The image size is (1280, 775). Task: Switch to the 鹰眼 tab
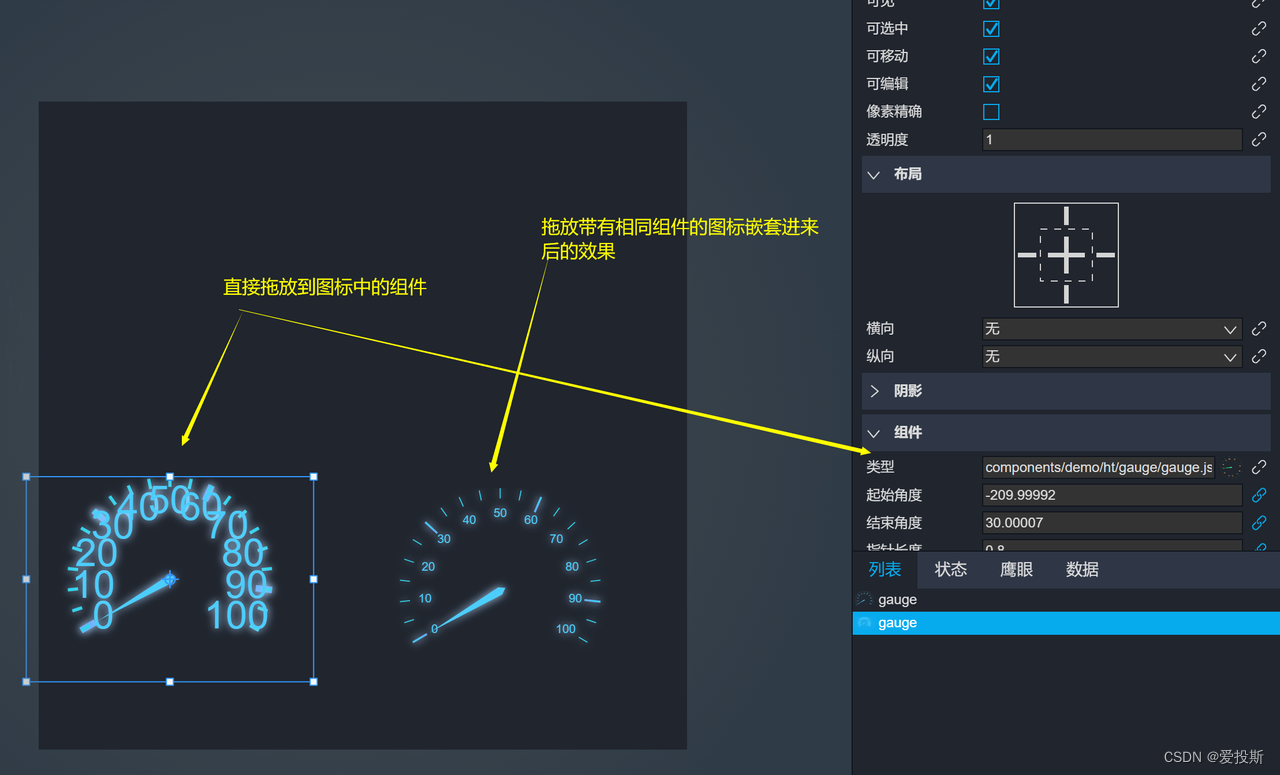coord(1015,569)
